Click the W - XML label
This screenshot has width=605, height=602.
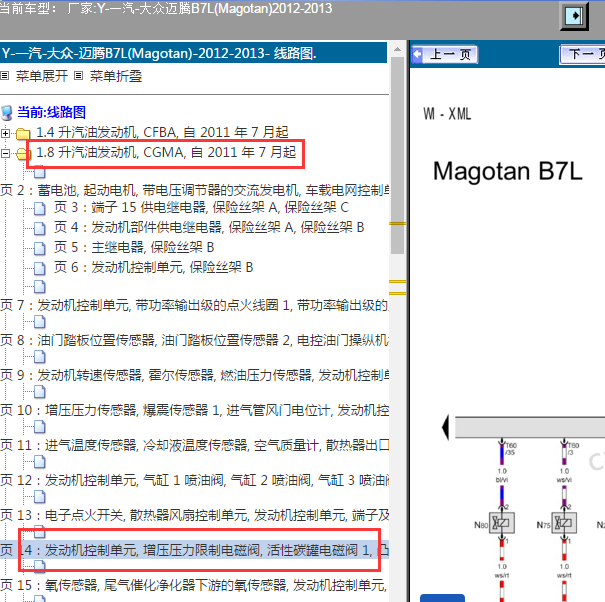click(x=447, y=114)
